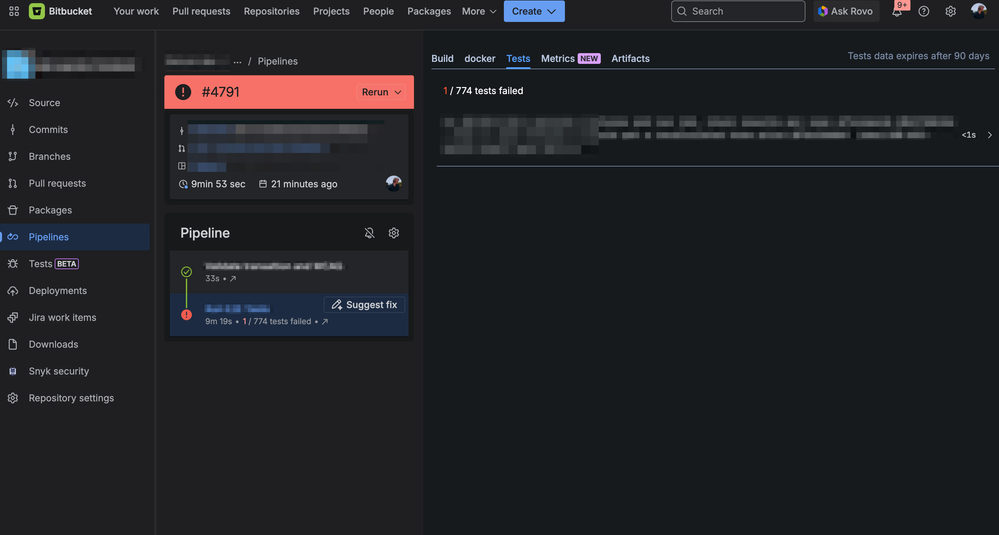
Task: Expand the breadcrumb ellipsis
Action: point(237,61)
